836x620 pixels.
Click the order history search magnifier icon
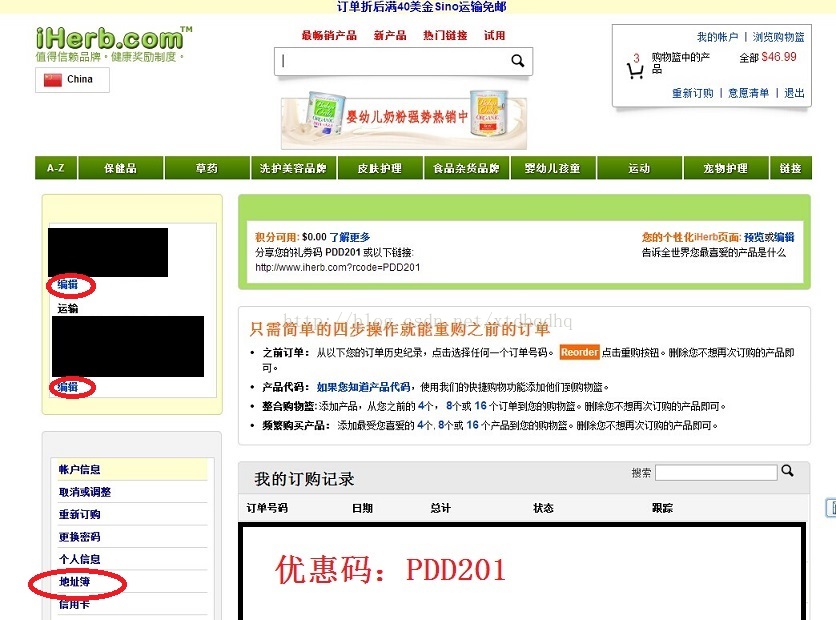787,471
